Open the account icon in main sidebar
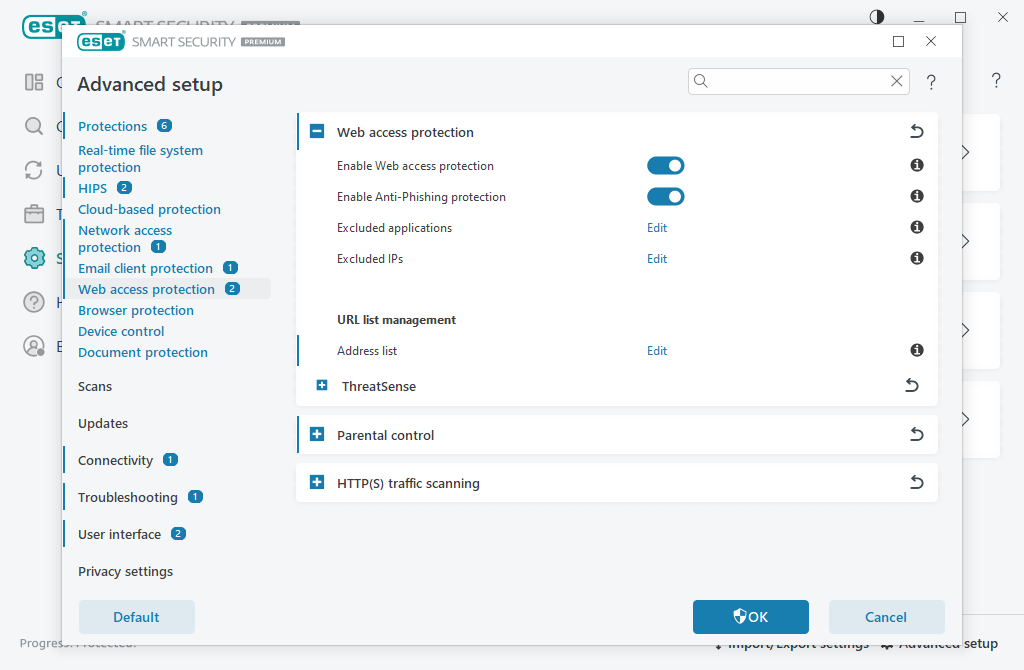Viewport: 1024px width, 670px height. 34,346
